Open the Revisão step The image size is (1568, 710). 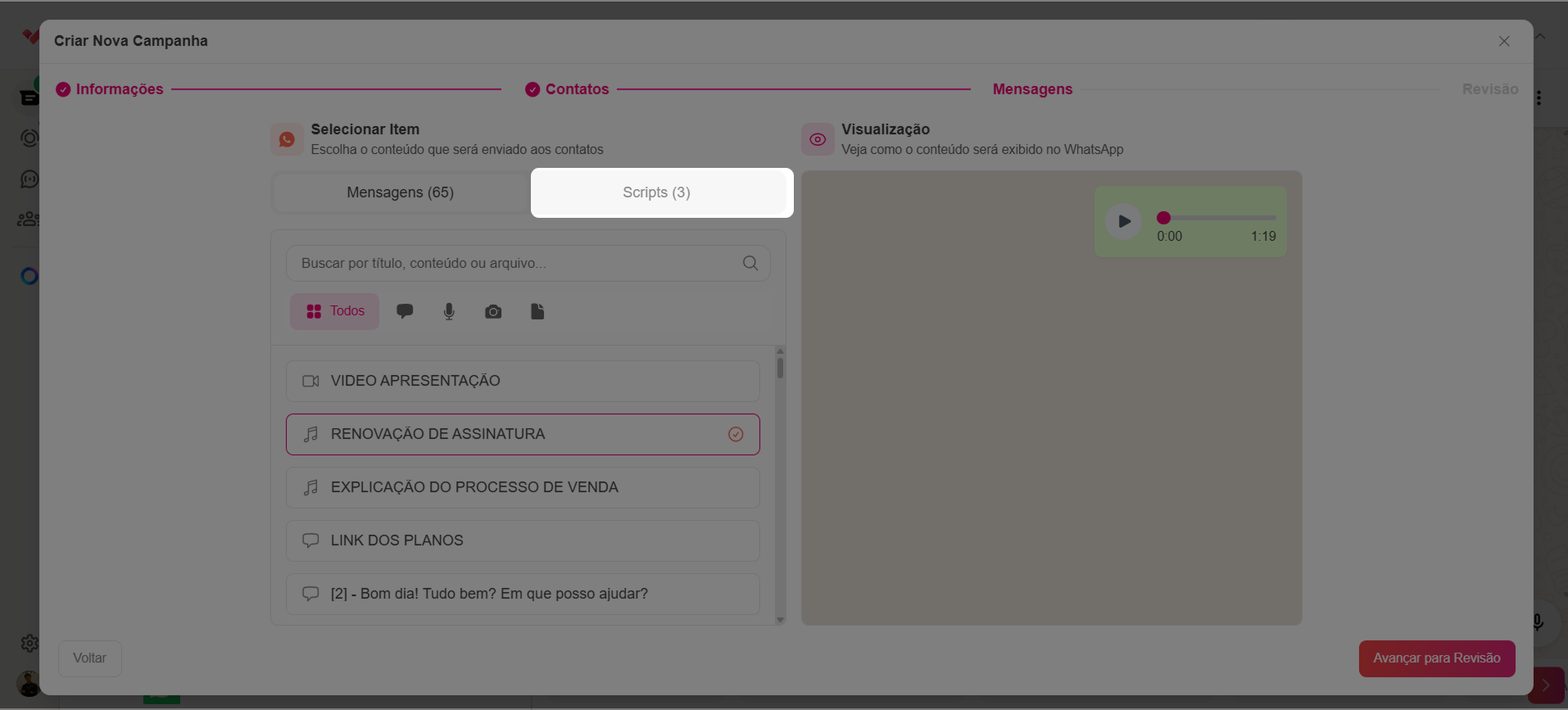tap(1490, 89)
